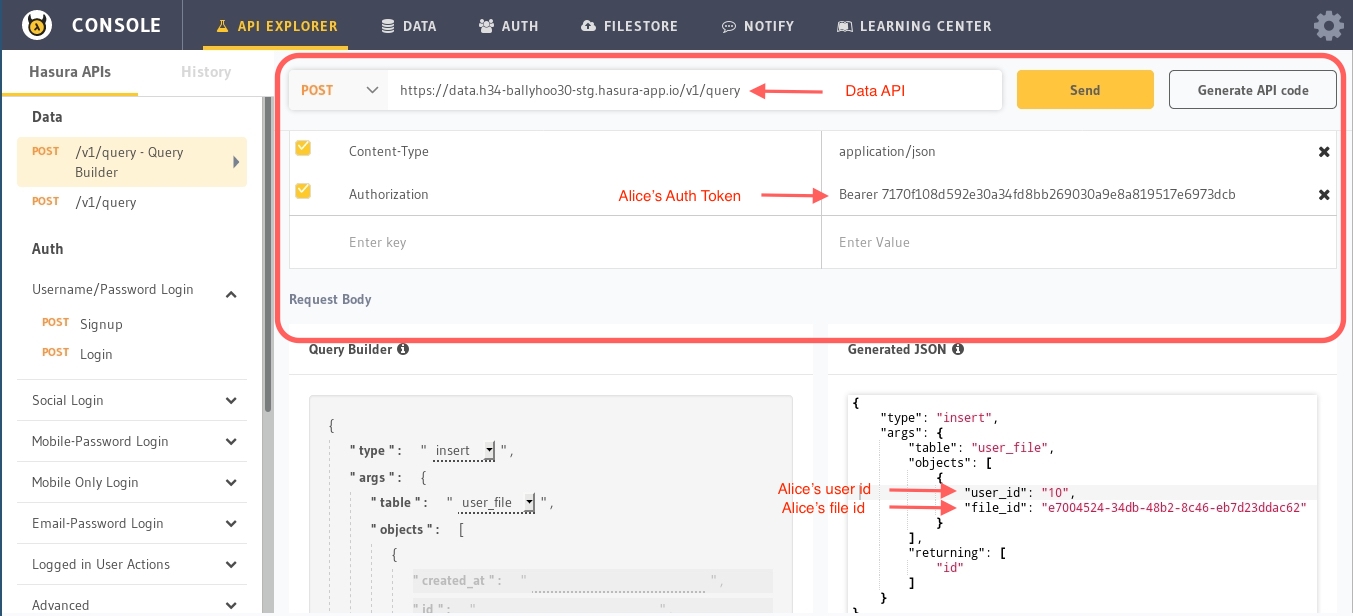Click the Data database icon
The width and height of the screenshot is (1353, 616).
pos(388,26)
